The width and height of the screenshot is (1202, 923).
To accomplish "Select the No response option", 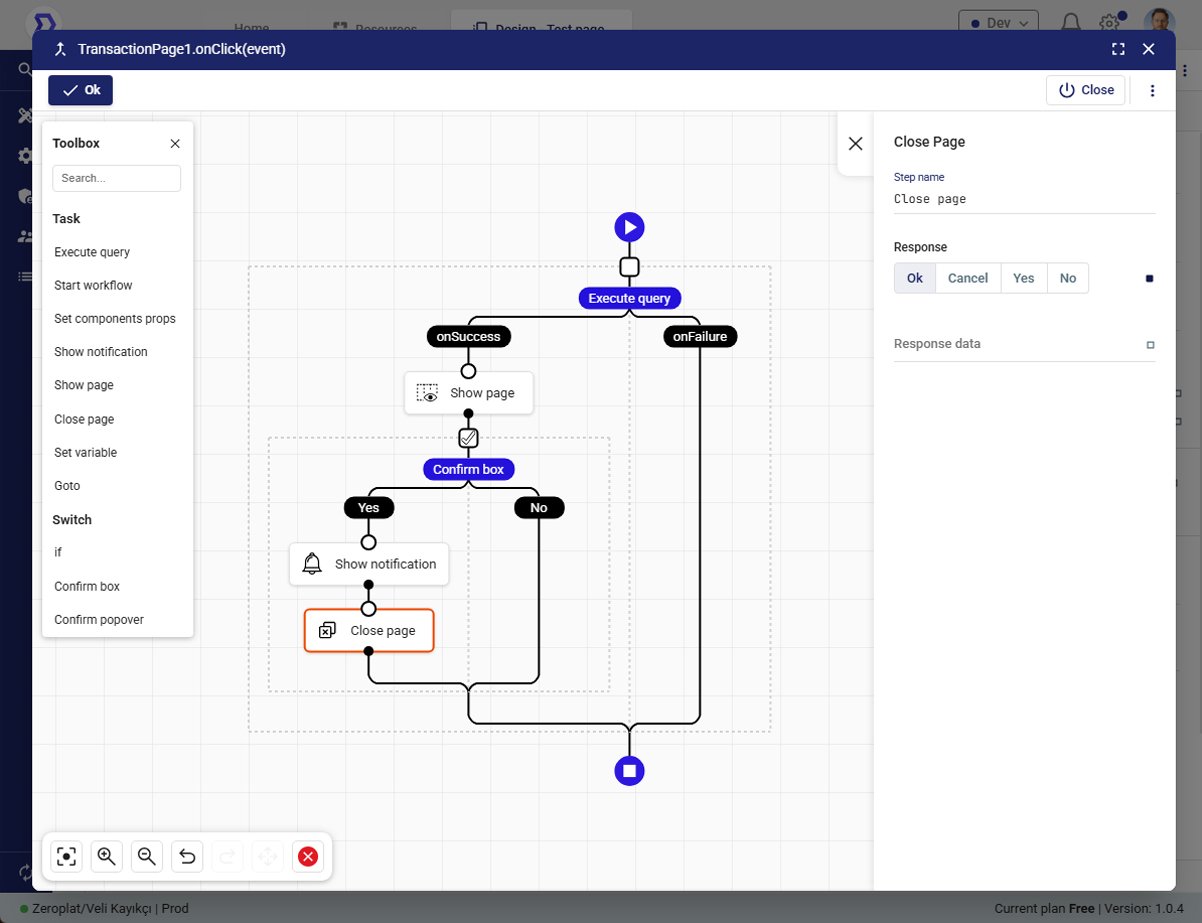I will coord(1067,278).
